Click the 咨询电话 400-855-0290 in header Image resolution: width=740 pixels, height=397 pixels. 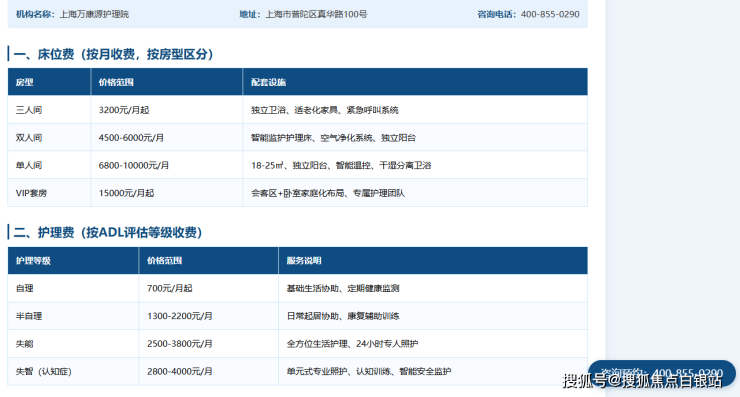[528, 14]
